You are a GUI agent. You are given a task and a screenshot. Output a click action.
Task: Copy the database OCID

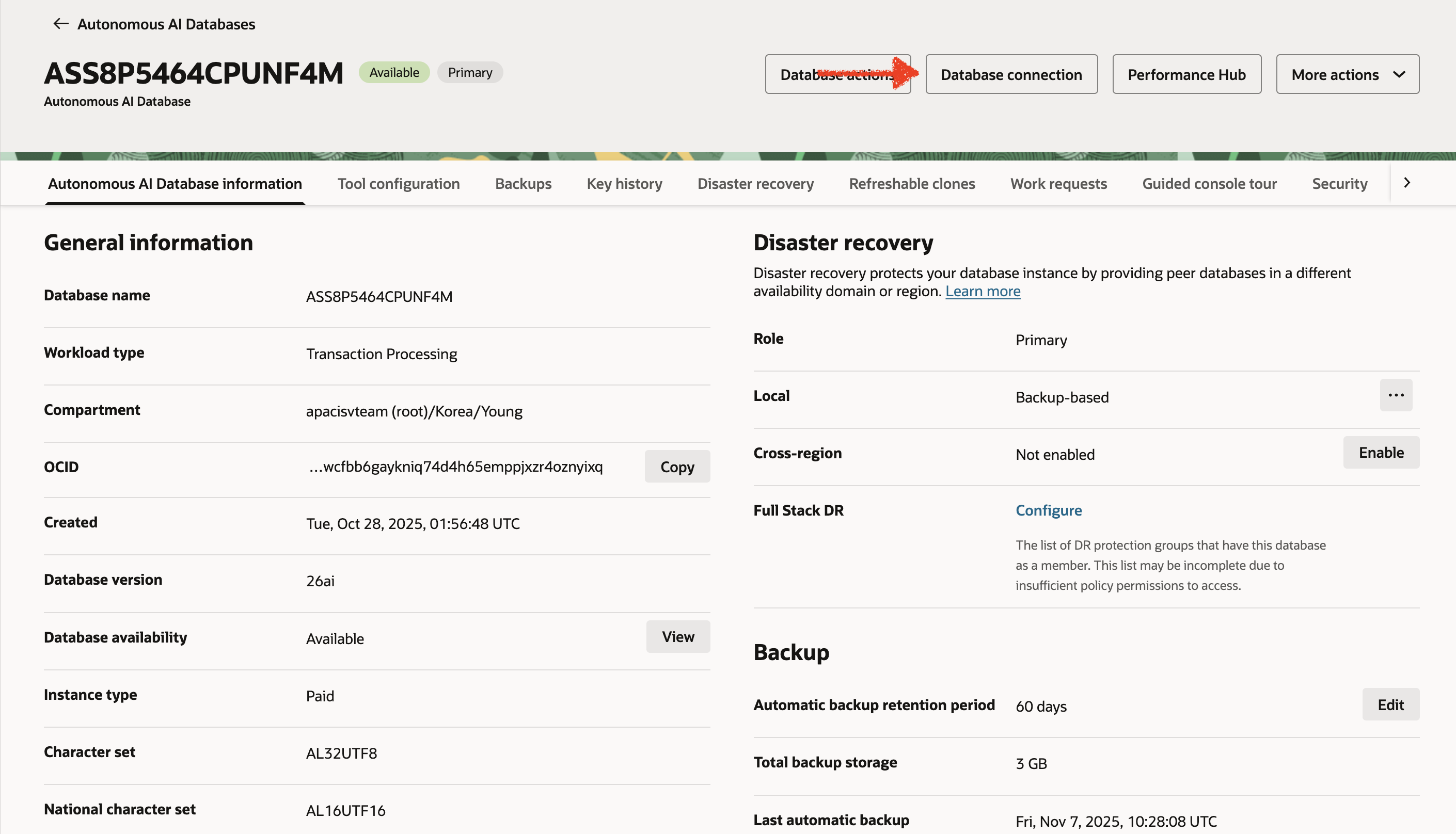(x=677, y=467)
